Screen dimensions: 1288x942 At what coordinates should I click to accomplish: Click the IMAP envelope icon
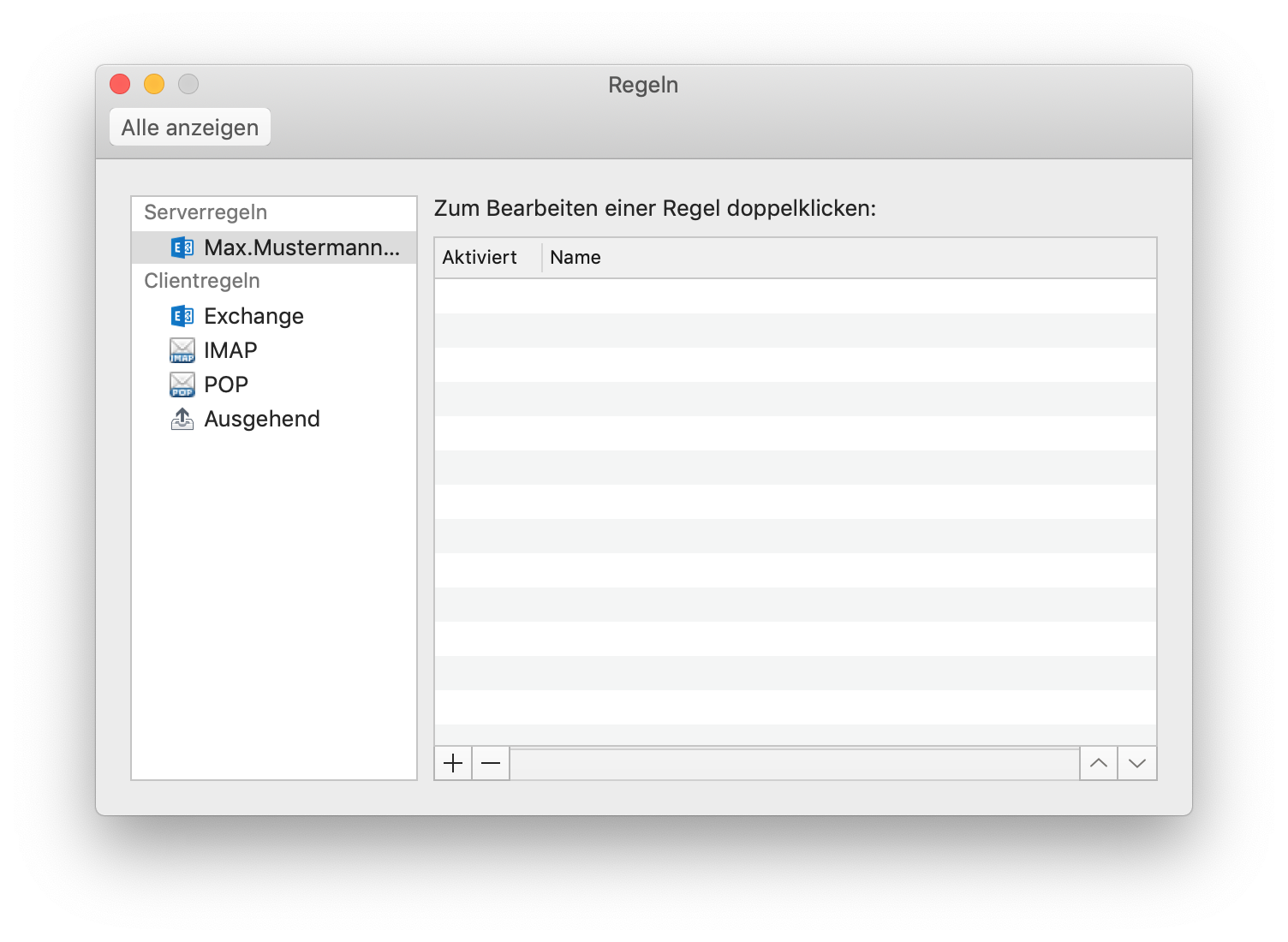(182, 349)
